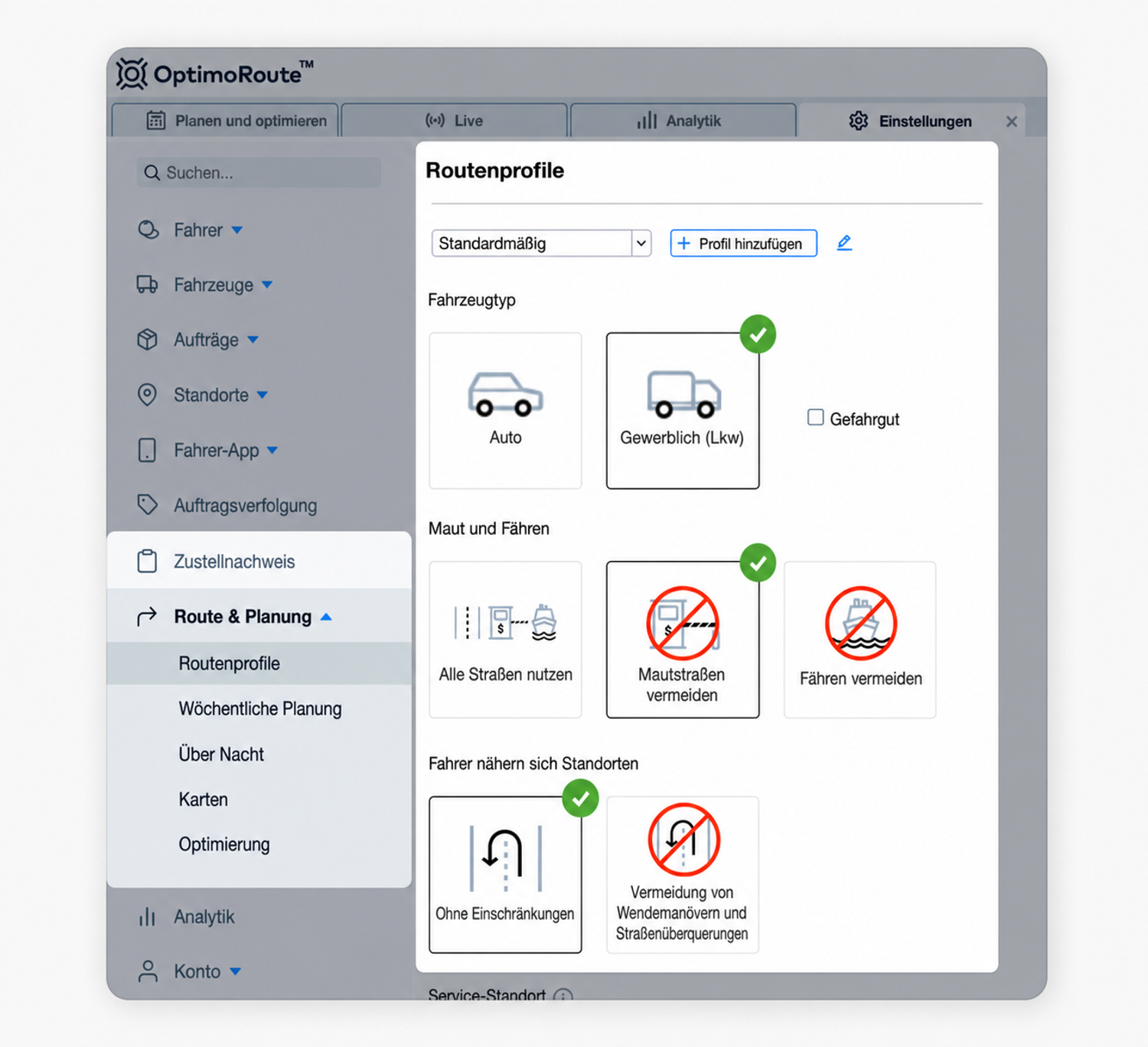The width and height of the screenshot is (1148, 1047).
Task: Select the Gewerblich (Lkw) vehicle card
Action: (683, 410)
